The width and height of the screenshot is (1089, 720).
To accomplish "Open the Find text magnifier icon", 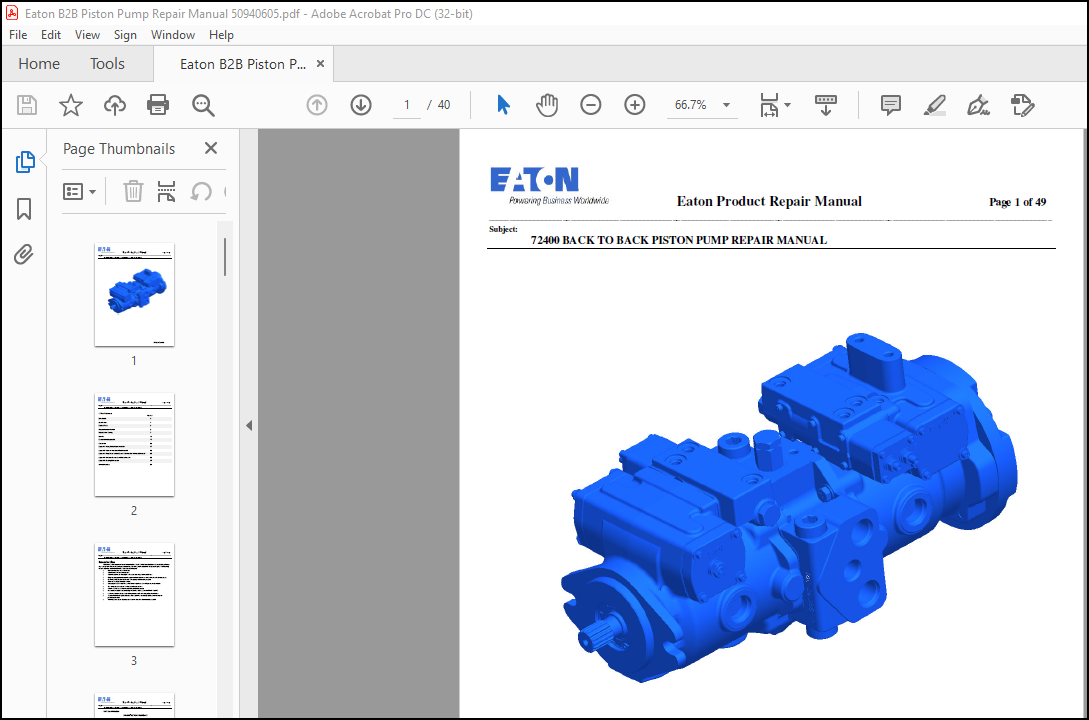I will coord(203,105).
